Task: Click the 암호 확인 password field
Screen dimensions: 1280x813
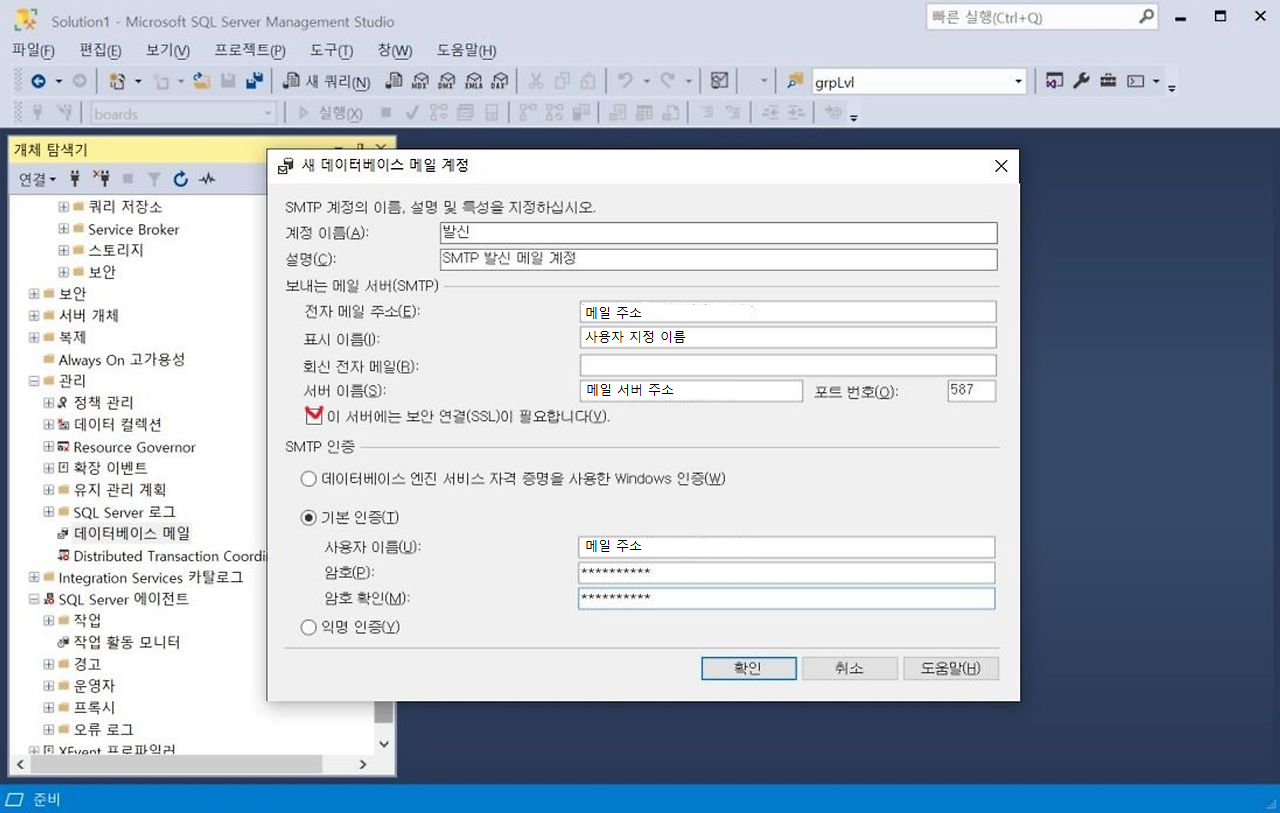Action: click(x=786, y=598)
